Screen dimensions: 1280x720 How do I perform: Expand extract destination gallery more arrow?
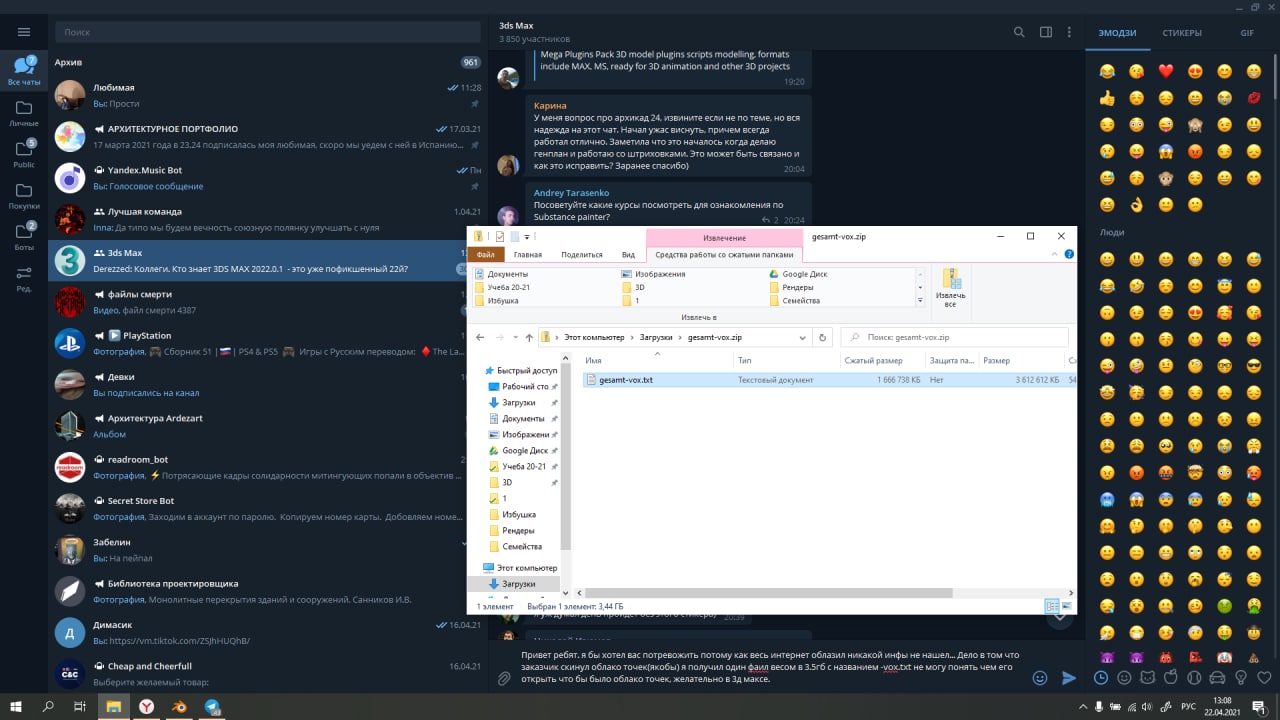click(x=920, y=300)
